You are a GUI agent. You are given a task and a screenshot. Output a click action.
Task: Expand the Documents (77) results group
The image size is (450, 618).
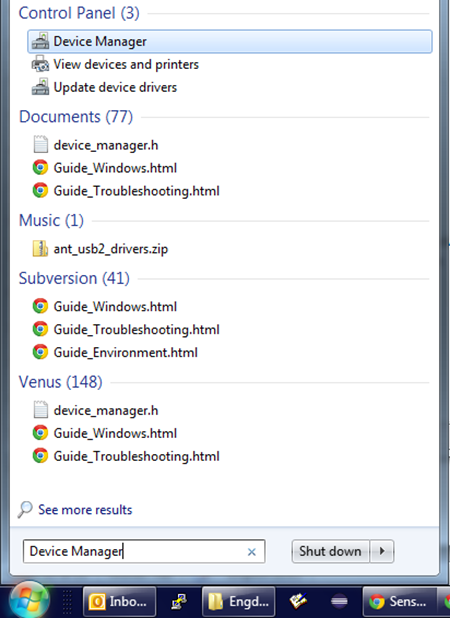click(x=76, y=117)
